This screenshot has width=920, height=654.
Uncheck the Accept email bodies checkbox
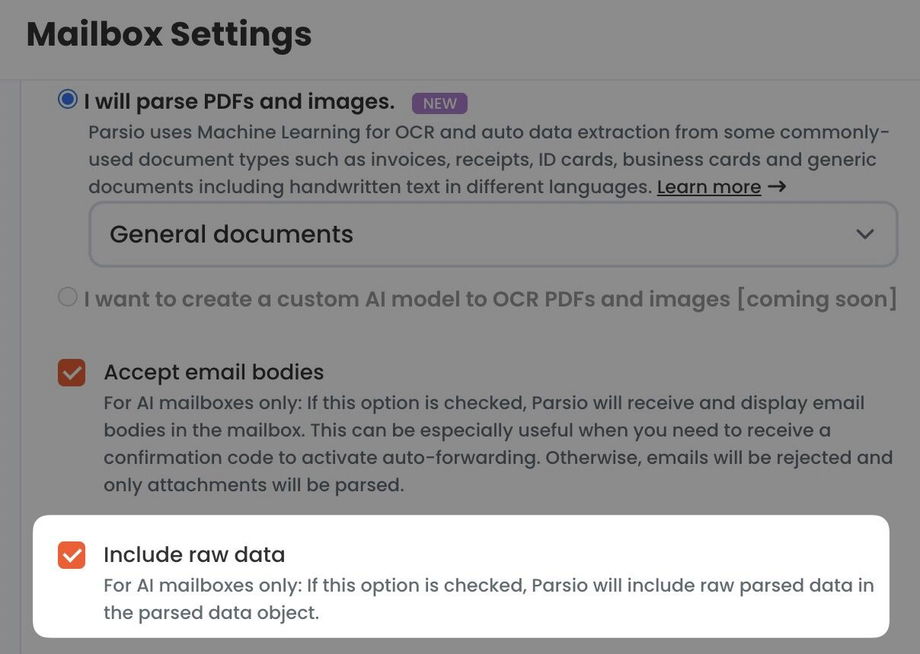(x=72, y=373)
